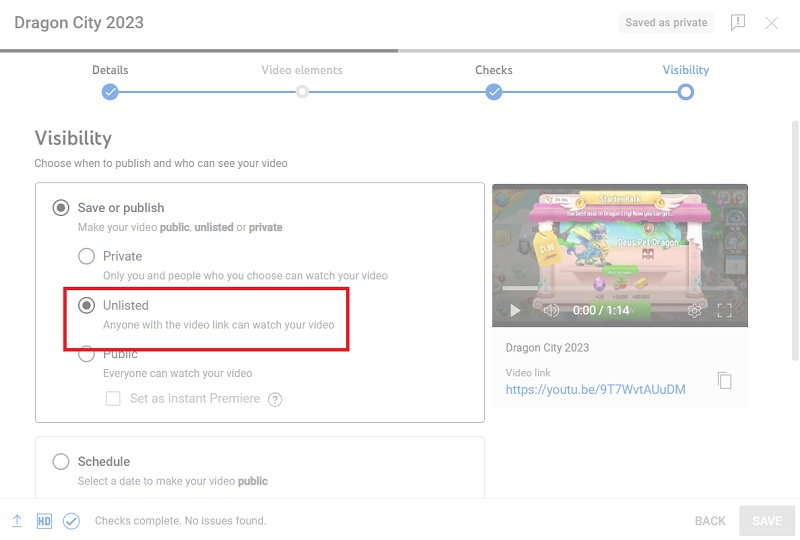Screen dimensions: 800x540
Task: Choose the Schedule option
Action: (x=61, y=461)
